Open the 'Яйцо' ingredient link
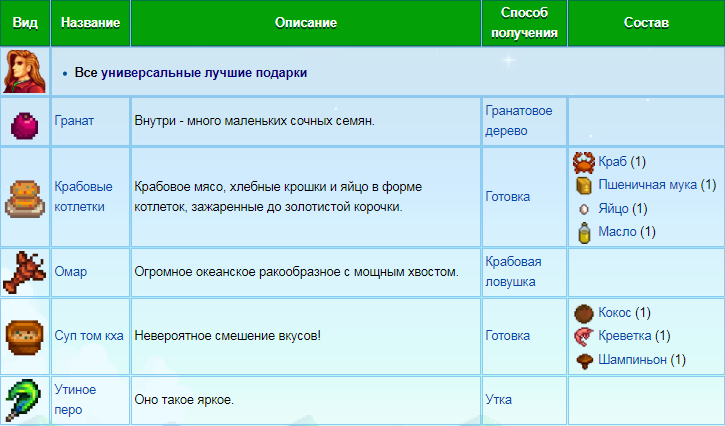 [x=614, y=209]
